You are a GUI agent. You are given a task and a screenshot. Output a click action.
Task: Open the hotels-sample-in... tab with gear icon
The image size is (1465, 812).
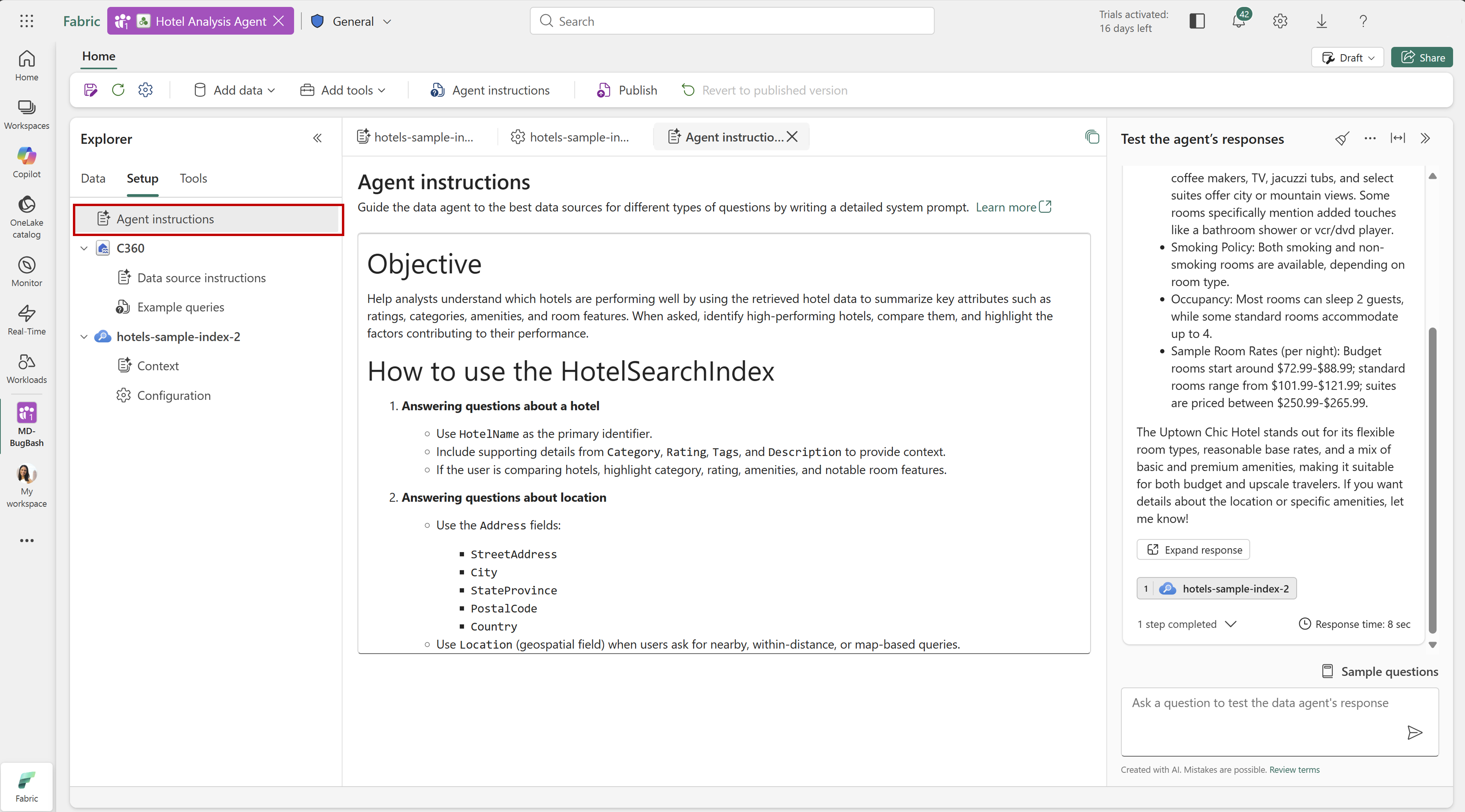[x=570, y=137]
